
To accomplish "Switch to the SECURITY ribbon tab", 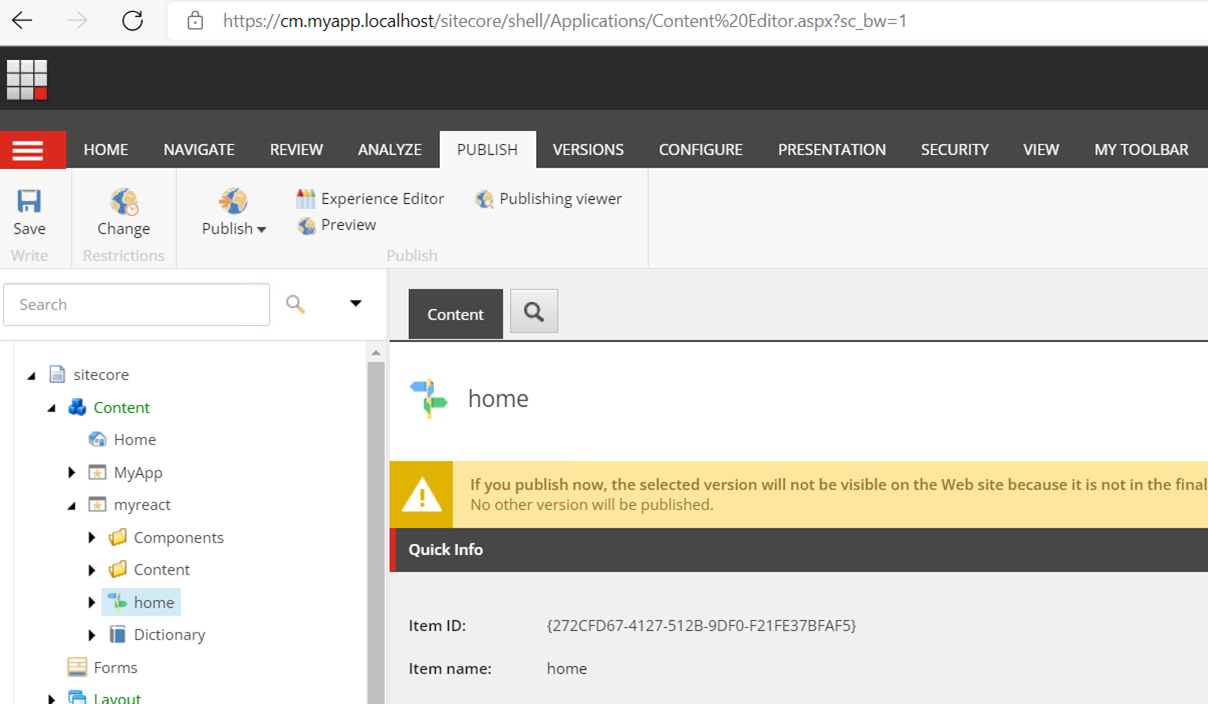I will (x=955, y=149).
